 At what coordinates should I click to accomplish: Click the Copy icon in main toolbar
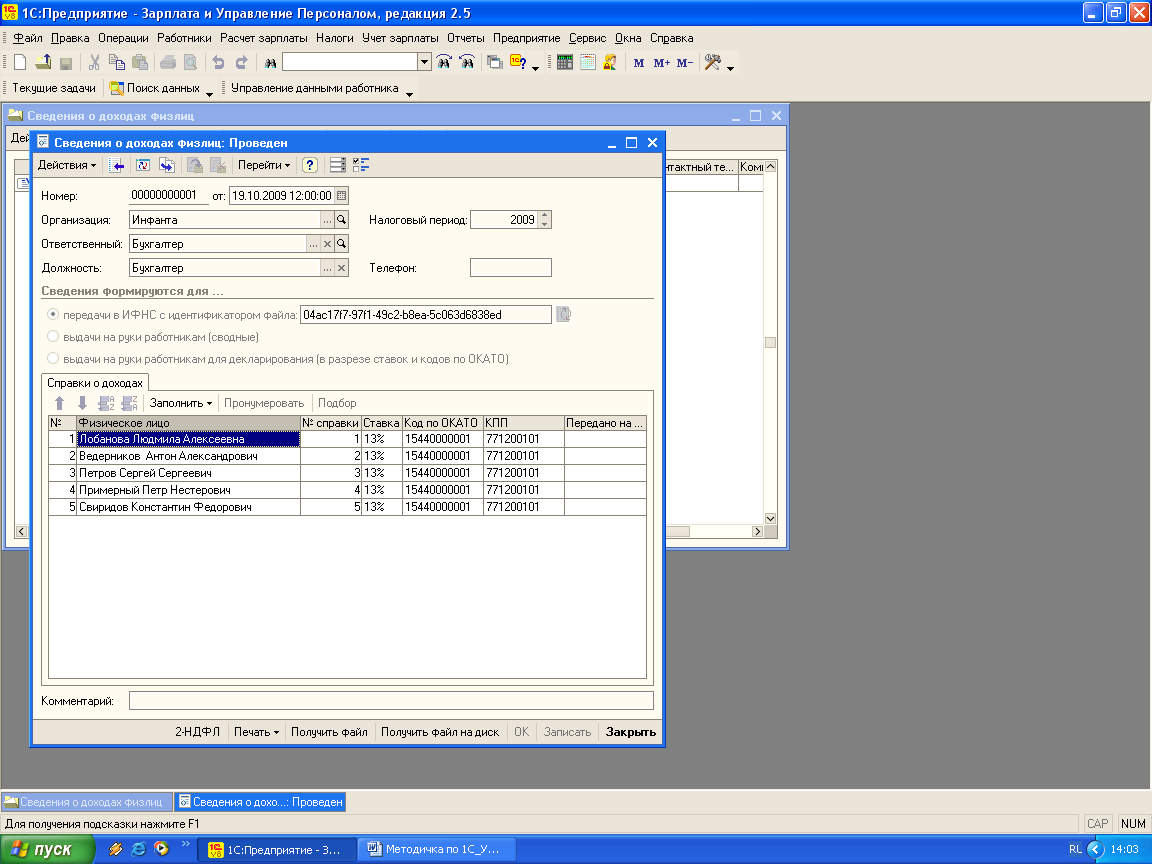point(117,62)
